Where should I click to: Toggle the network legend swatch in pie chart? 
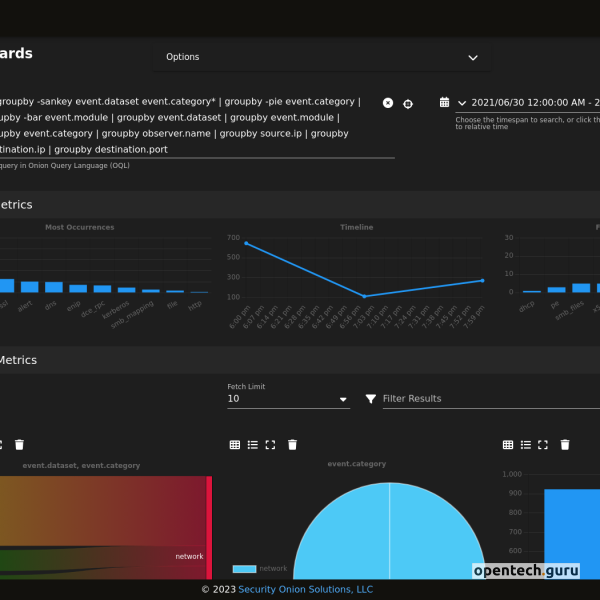tap(244, 569)
